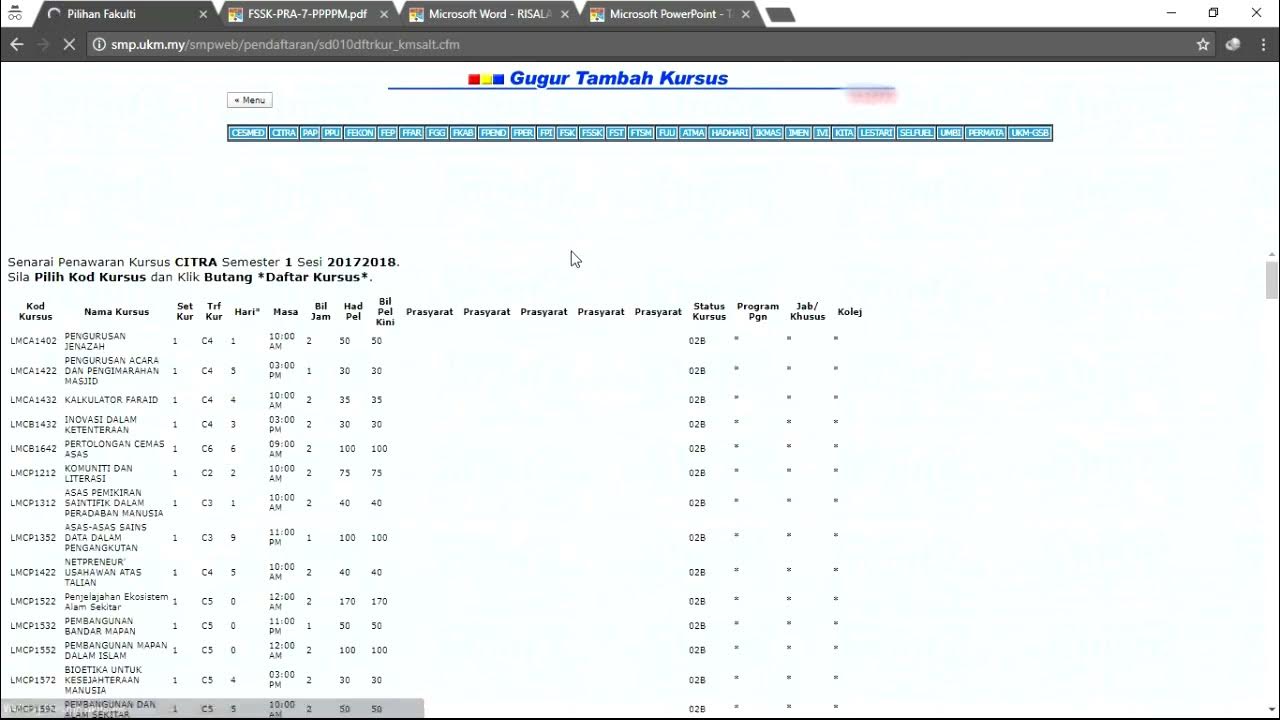
Task: Click the « Menu button
Action: coord(250,100)
